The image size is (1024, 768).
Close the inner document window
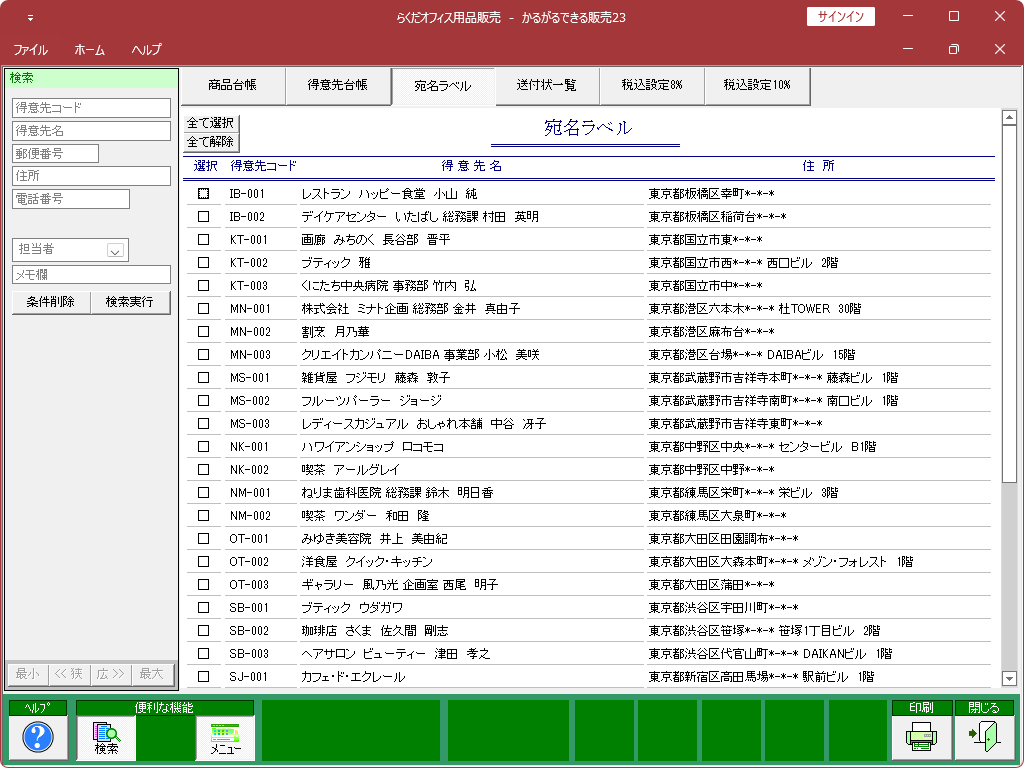[999, 49]
